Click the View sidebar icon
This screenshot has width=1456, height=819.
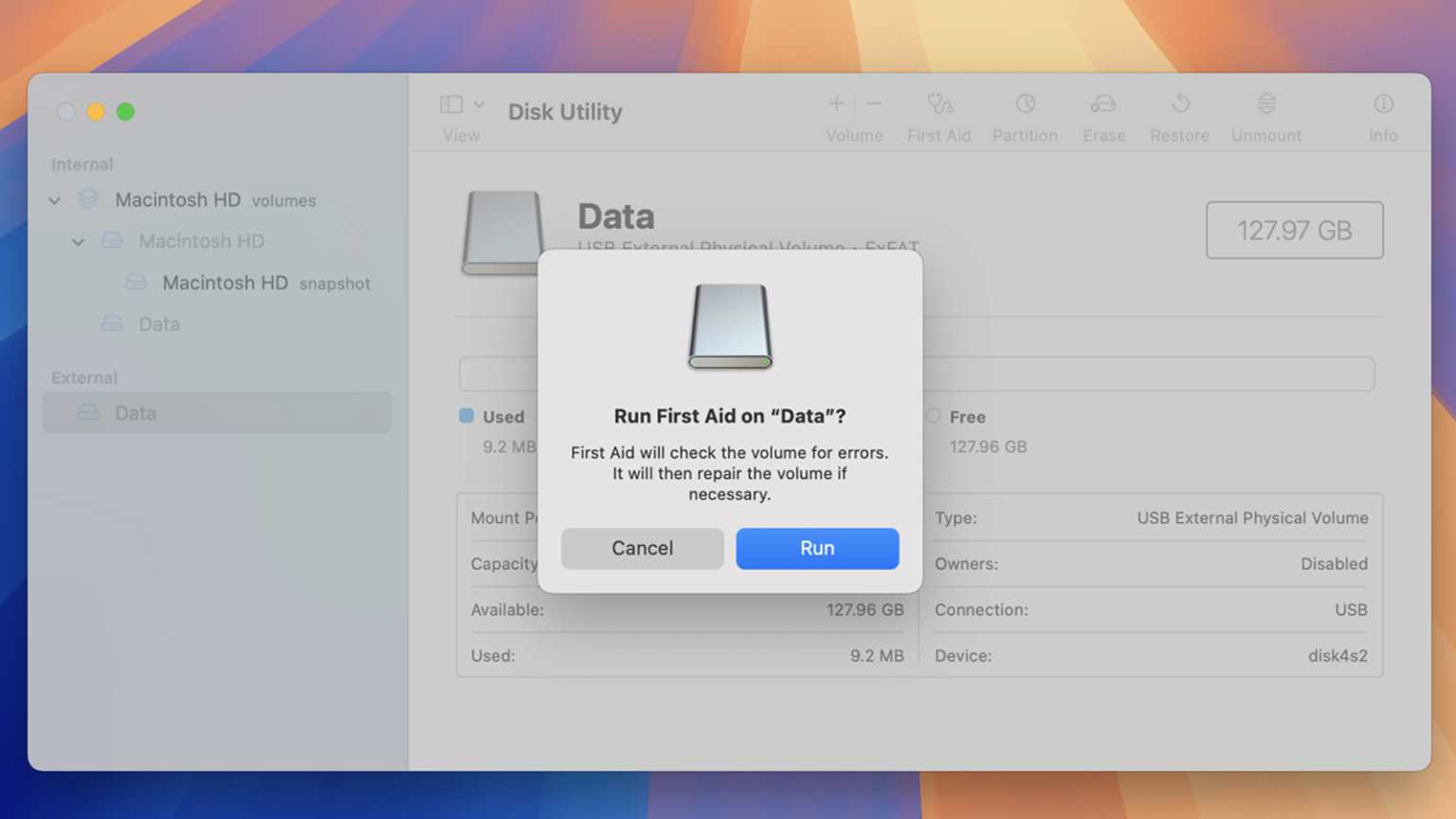(x=452, y=103)
